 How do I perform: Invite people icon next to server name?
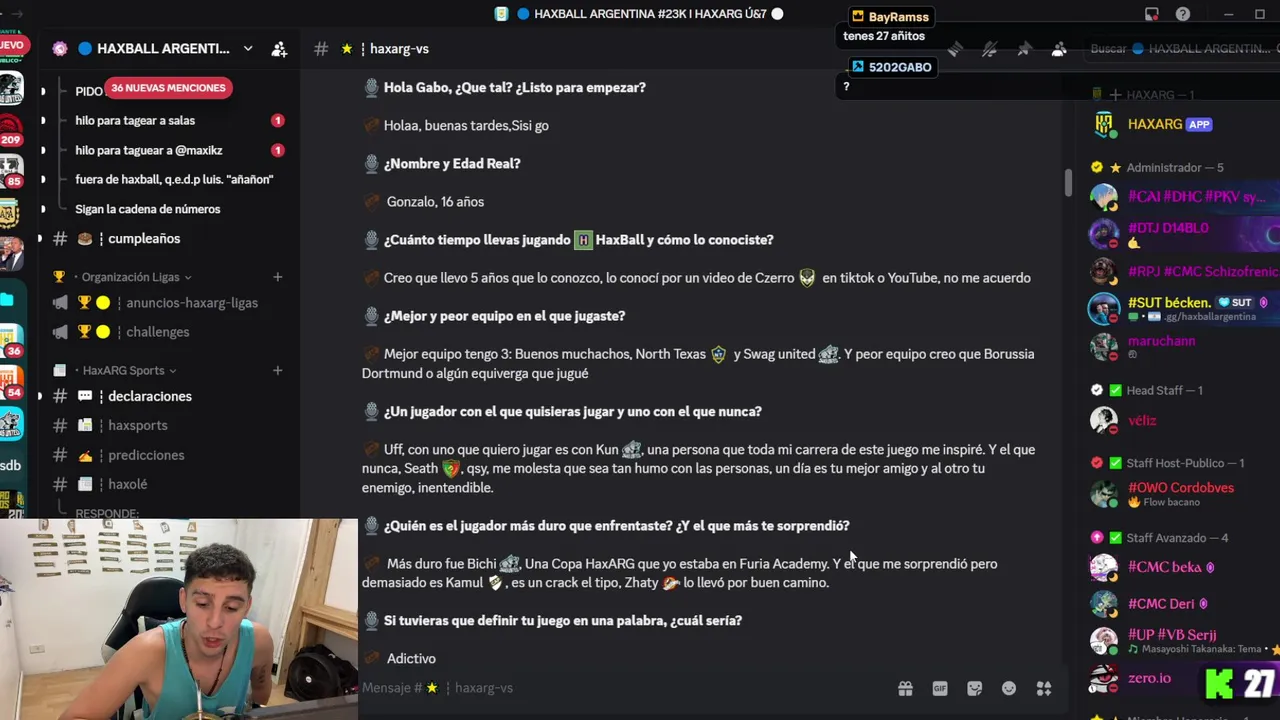(x=279, y=48)
